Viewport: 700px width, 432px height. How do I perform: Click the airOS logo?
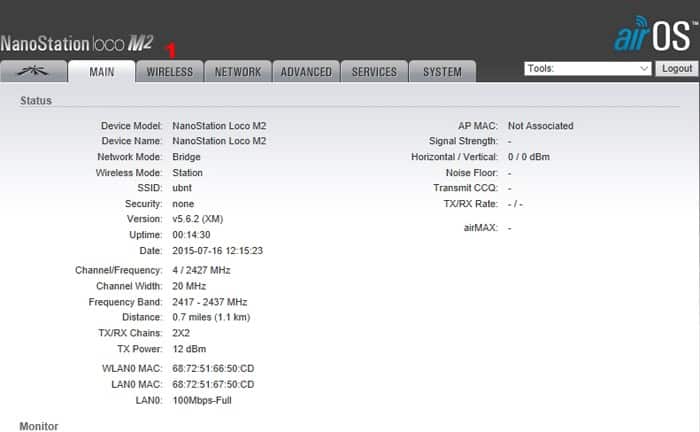(x=655, y=34)
